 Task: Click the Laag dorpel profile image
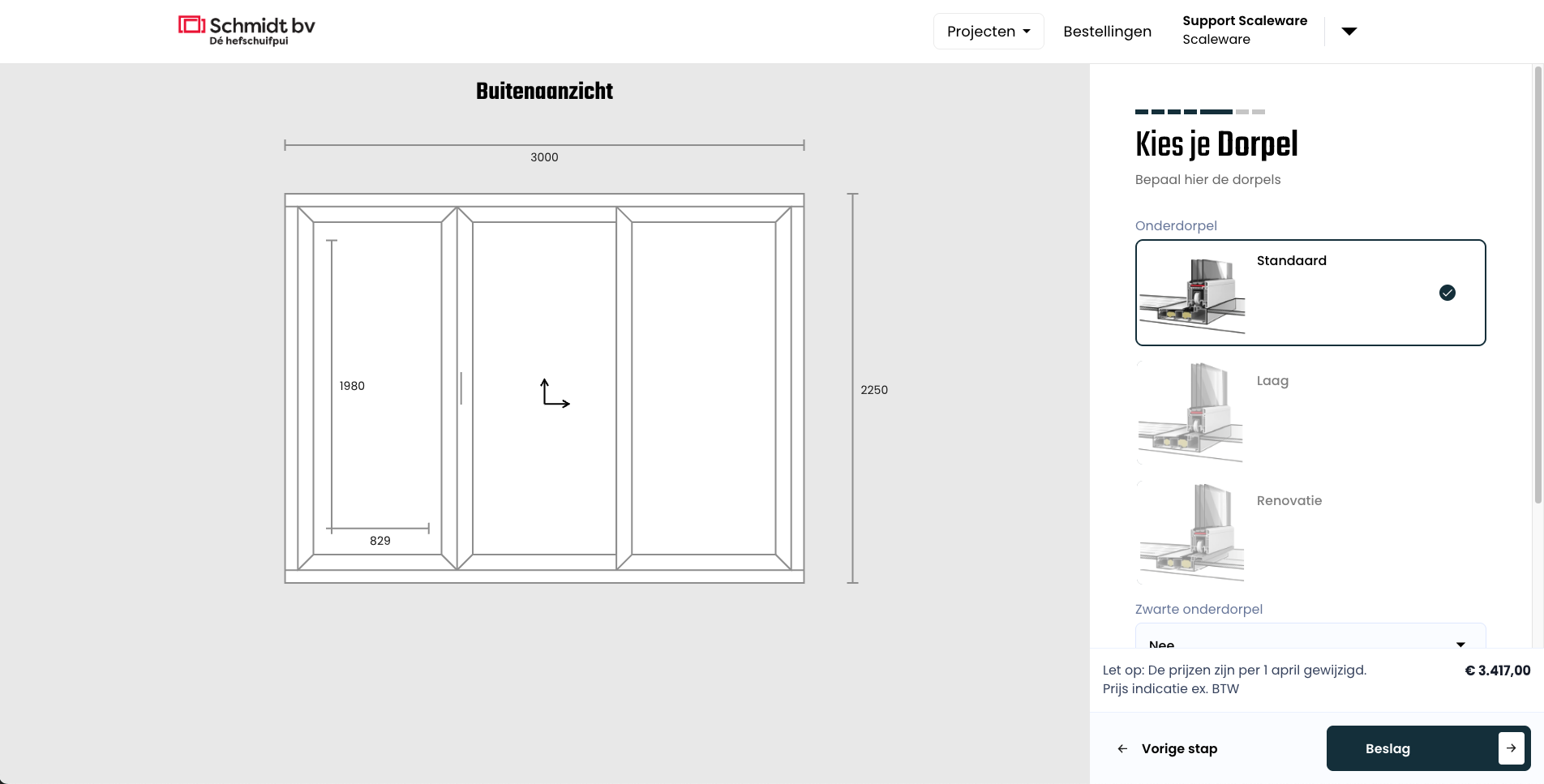[1190, 413]
